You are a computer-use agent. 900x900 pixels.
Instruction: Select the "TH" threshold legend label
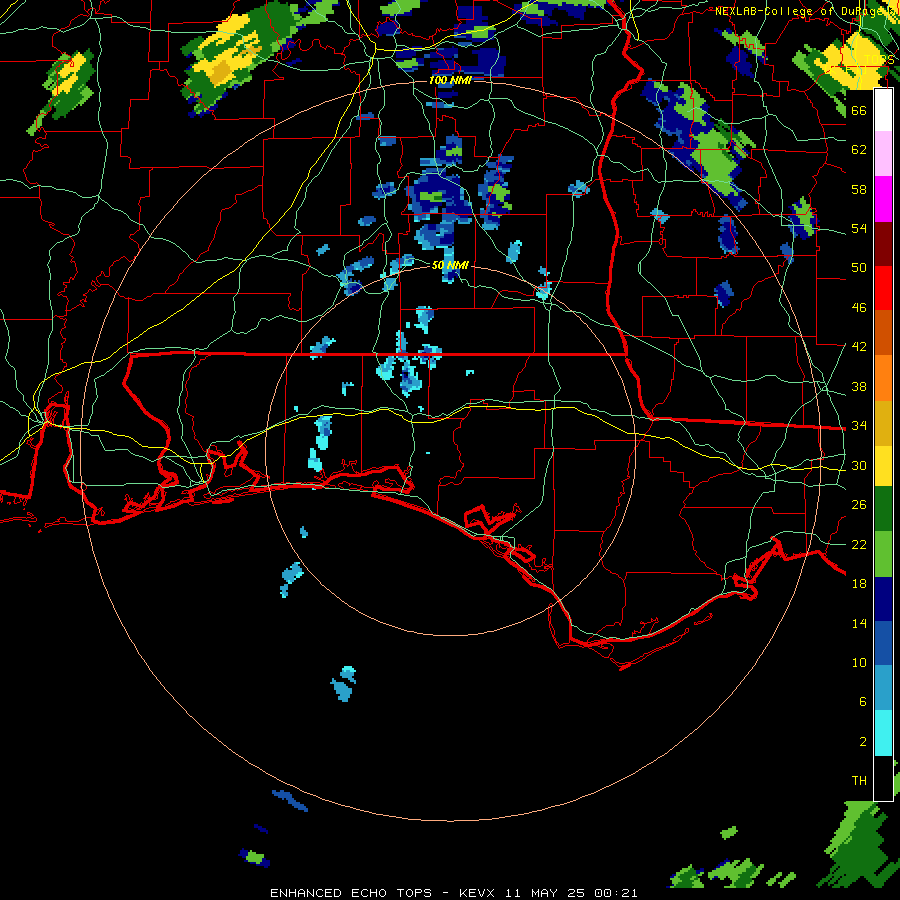point(859,781)
